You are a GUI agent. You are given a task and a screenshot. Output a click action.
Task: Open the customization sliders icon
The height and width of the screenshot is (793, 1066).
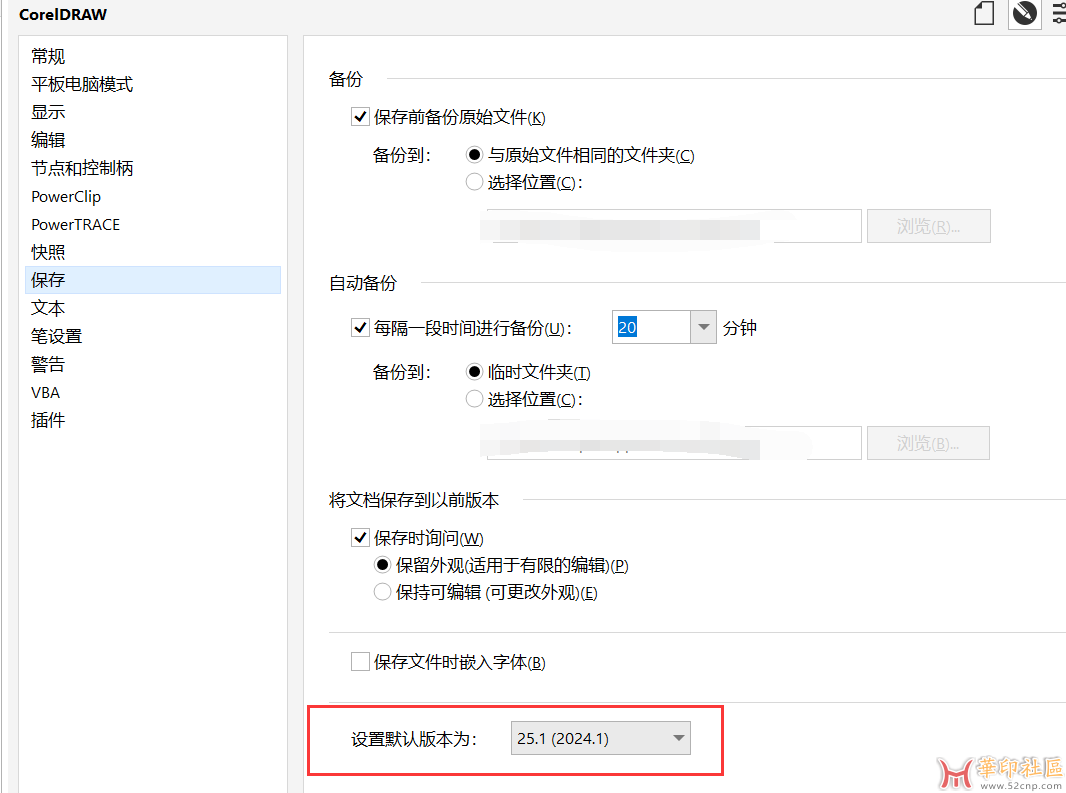click(1059, 14)
